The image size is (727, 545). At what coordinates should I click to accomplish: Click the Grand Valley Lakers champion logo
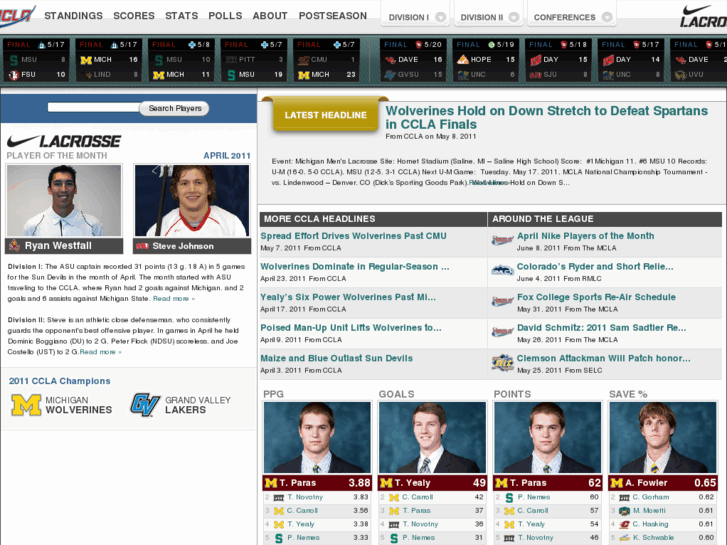[x=145, y=405]
